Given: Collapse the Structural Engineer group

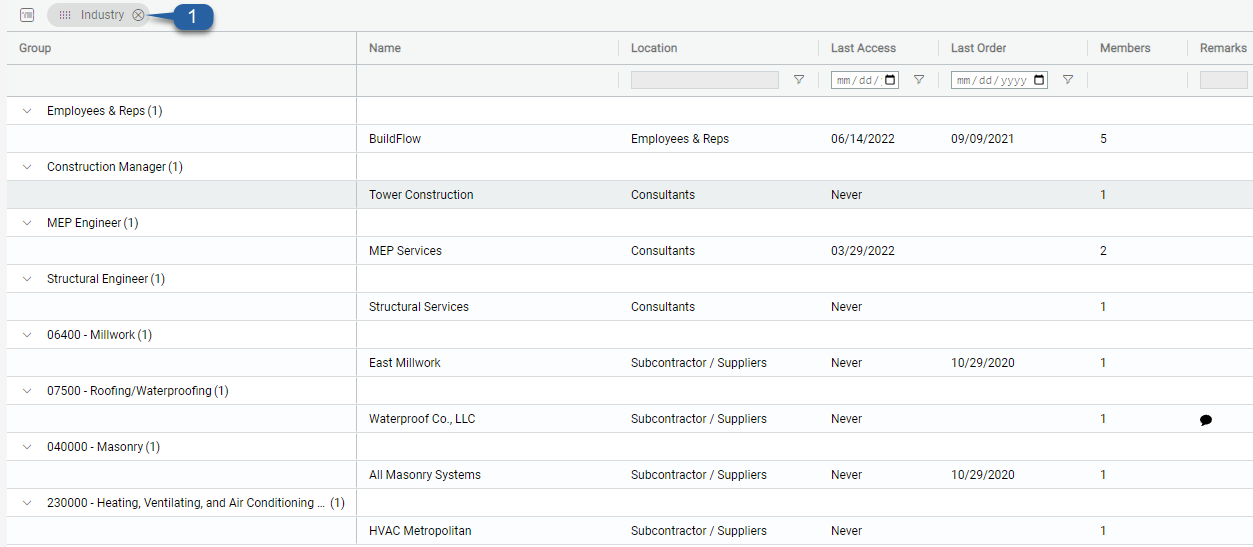Looking at the screenshot, I should tap(27, 279).
